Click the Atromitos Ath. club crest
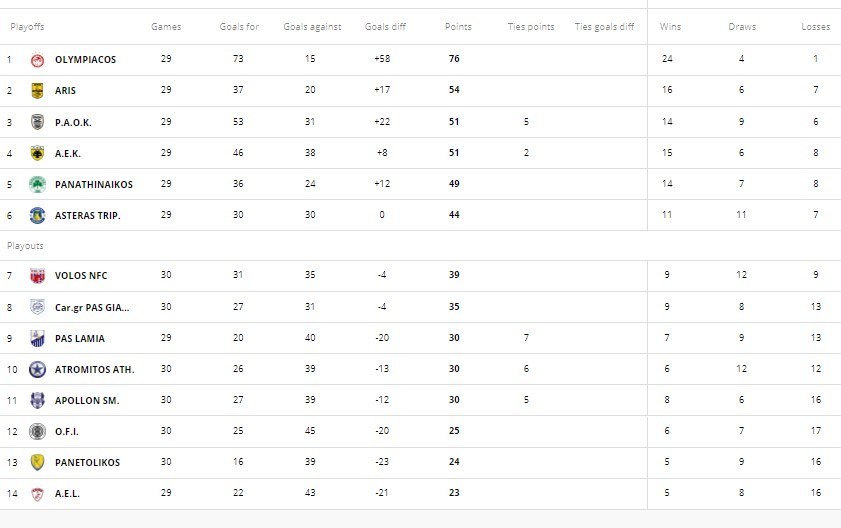 pos(37,369)
